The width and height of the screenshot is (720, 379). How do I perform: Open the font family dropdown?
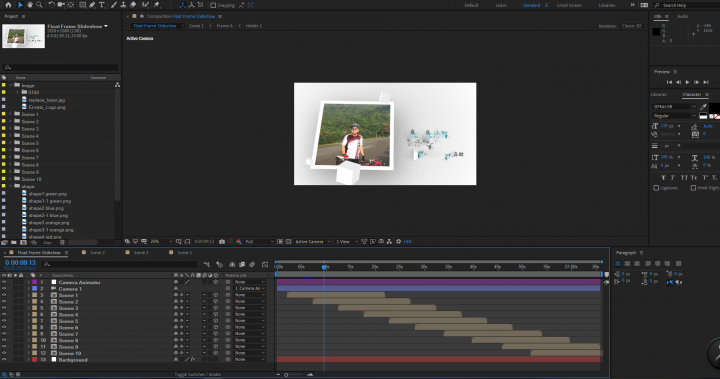674,107
